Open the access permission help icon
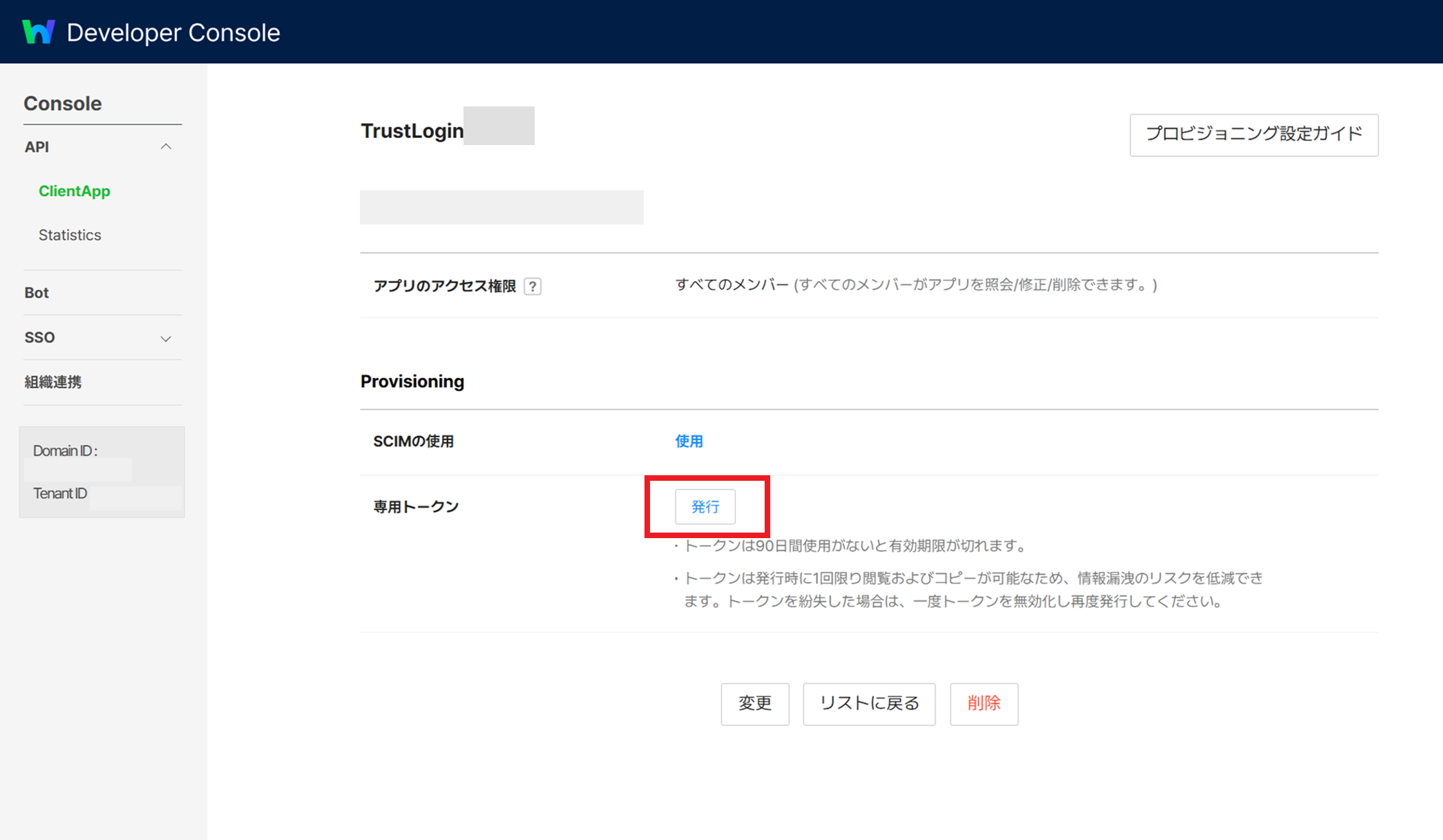This screenshot has height=840, width=1443. click(x=533, y=286)
